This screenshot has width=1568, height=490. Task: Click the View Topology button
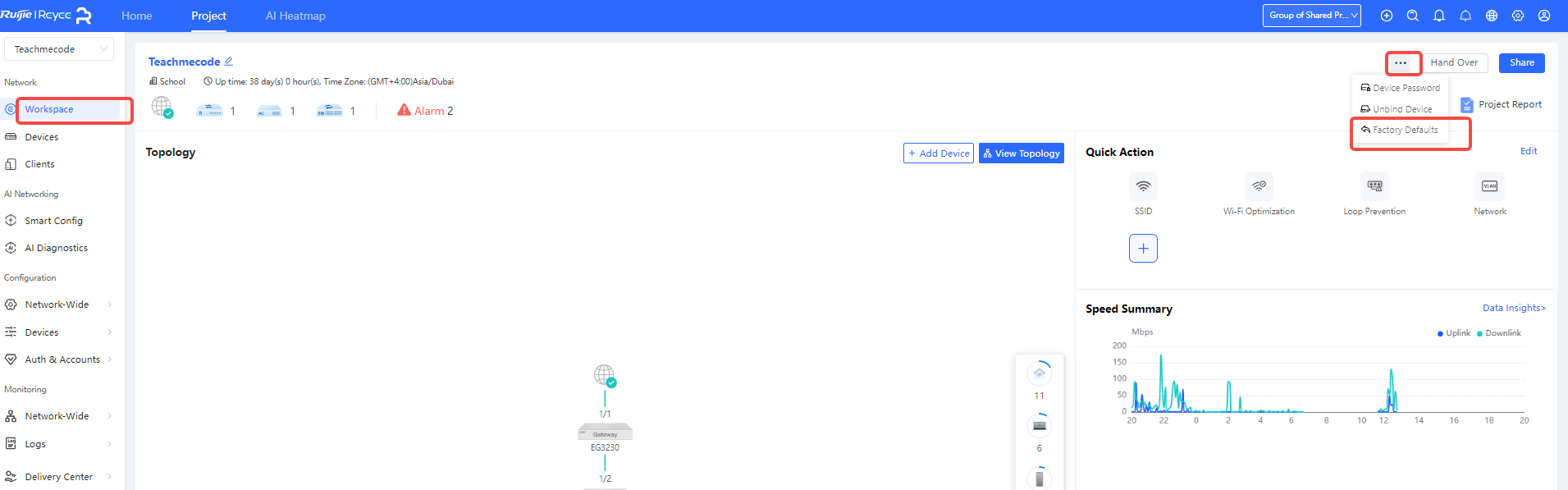pos(1021,153)
